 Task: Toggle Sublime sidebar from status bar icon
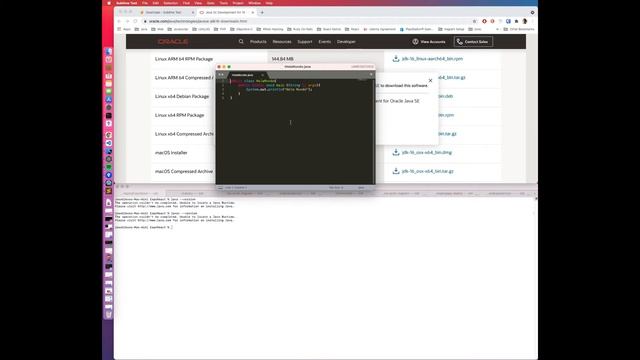pyautogui.click(x=220, y=188)
